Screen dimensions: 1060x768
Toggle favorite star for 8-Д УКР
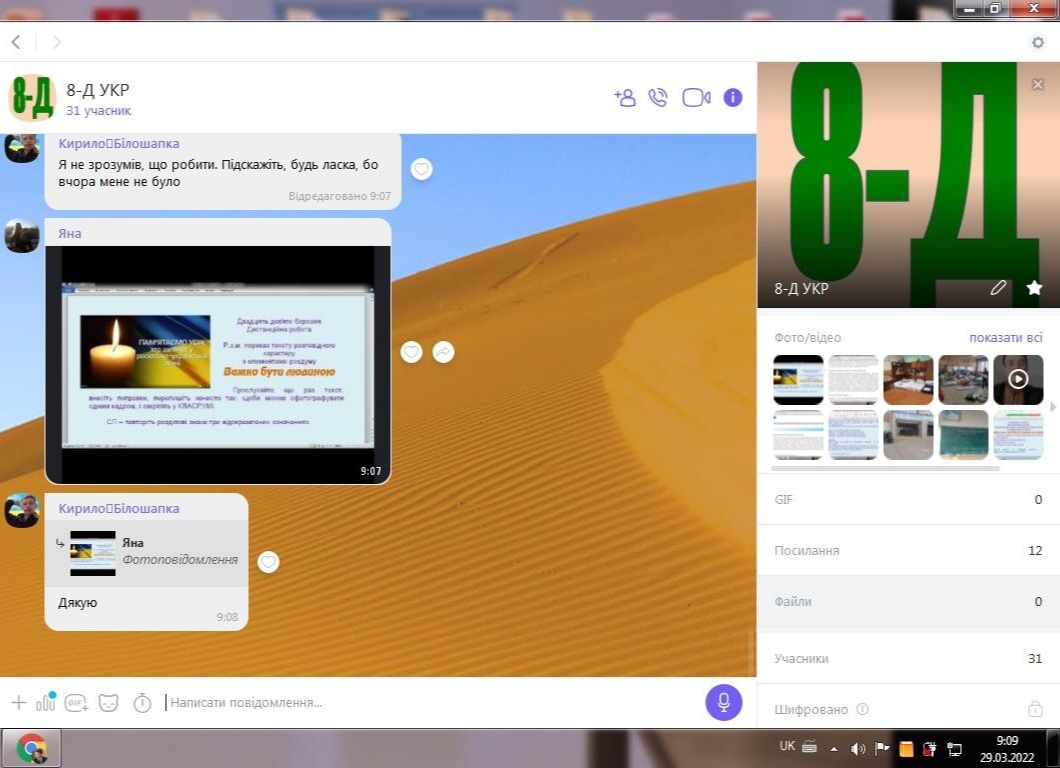coord(1034,288)
